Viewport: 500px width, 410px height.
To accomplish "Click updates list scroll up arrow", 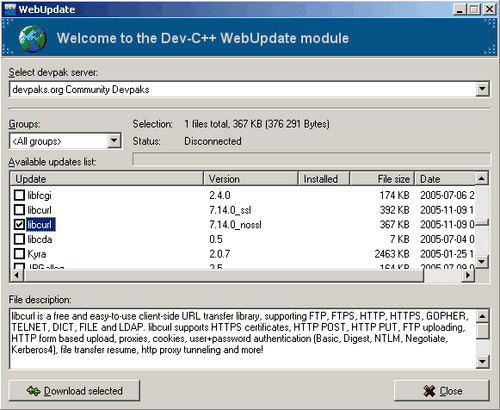I will tap(481, 179).
